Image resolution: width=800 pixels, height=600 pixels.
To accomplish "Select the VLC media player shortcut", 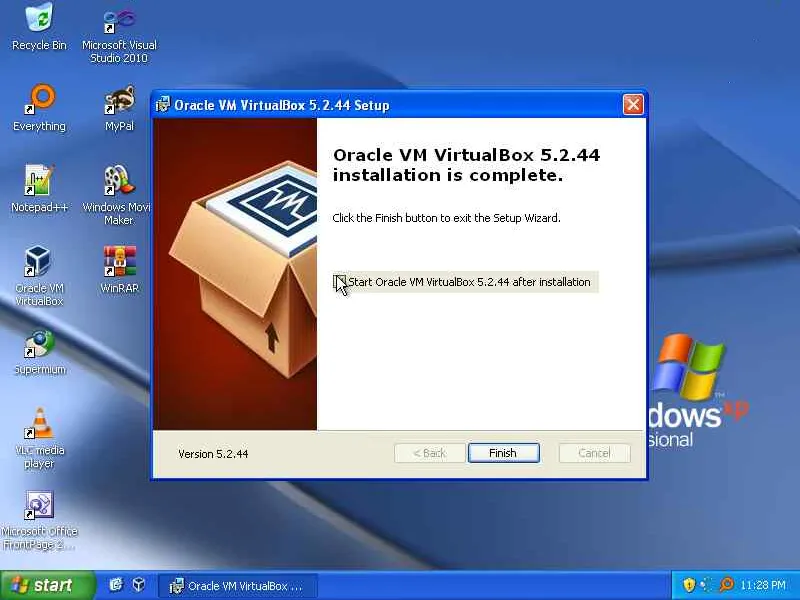I will (39, 439).
